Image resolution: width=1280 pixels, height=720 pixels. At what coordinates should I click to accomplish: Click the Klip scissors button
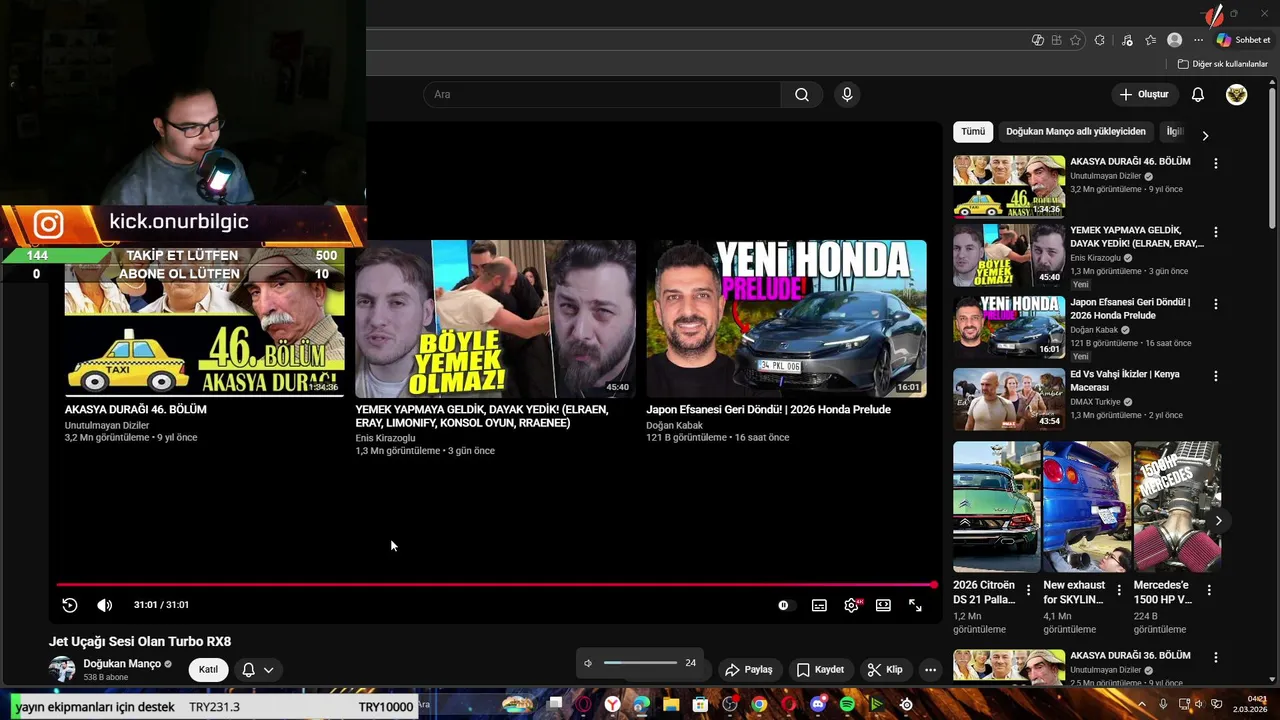click(x=885, y=669)
